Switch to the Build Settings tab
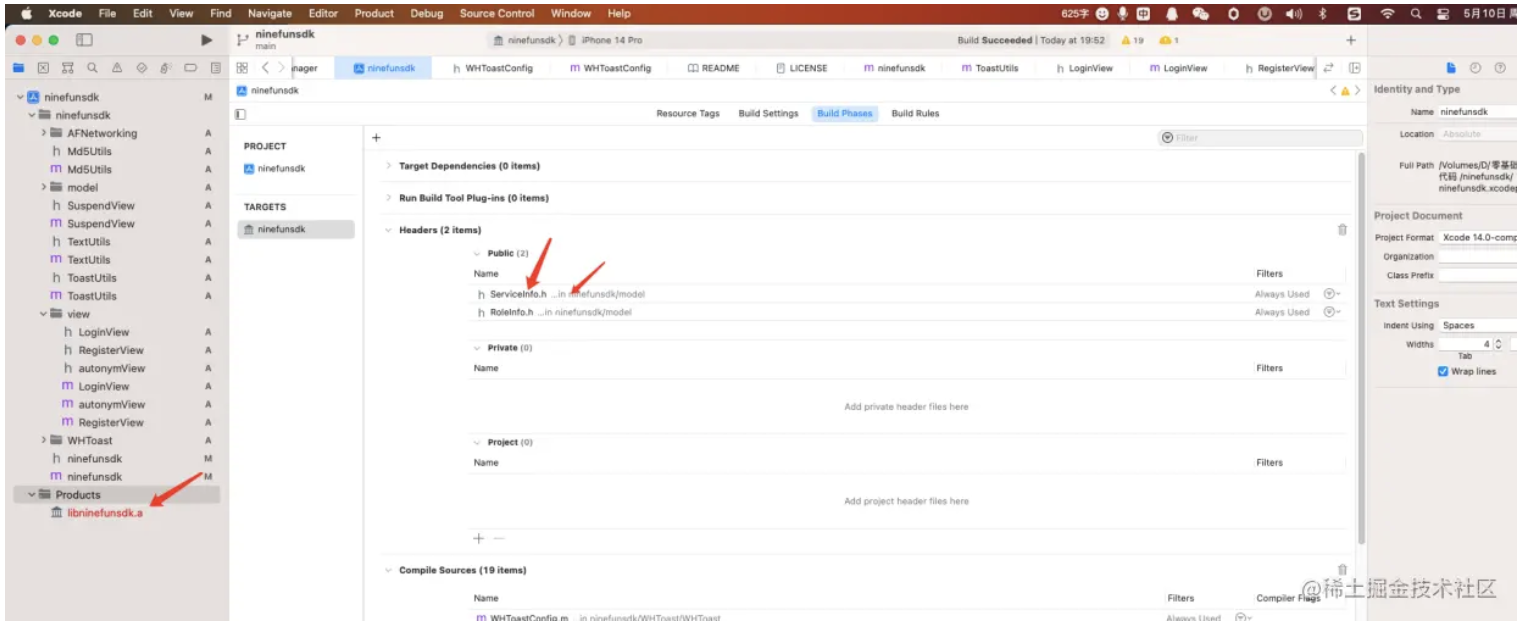The image size is (1520, 624). click(x=768, y=114)
